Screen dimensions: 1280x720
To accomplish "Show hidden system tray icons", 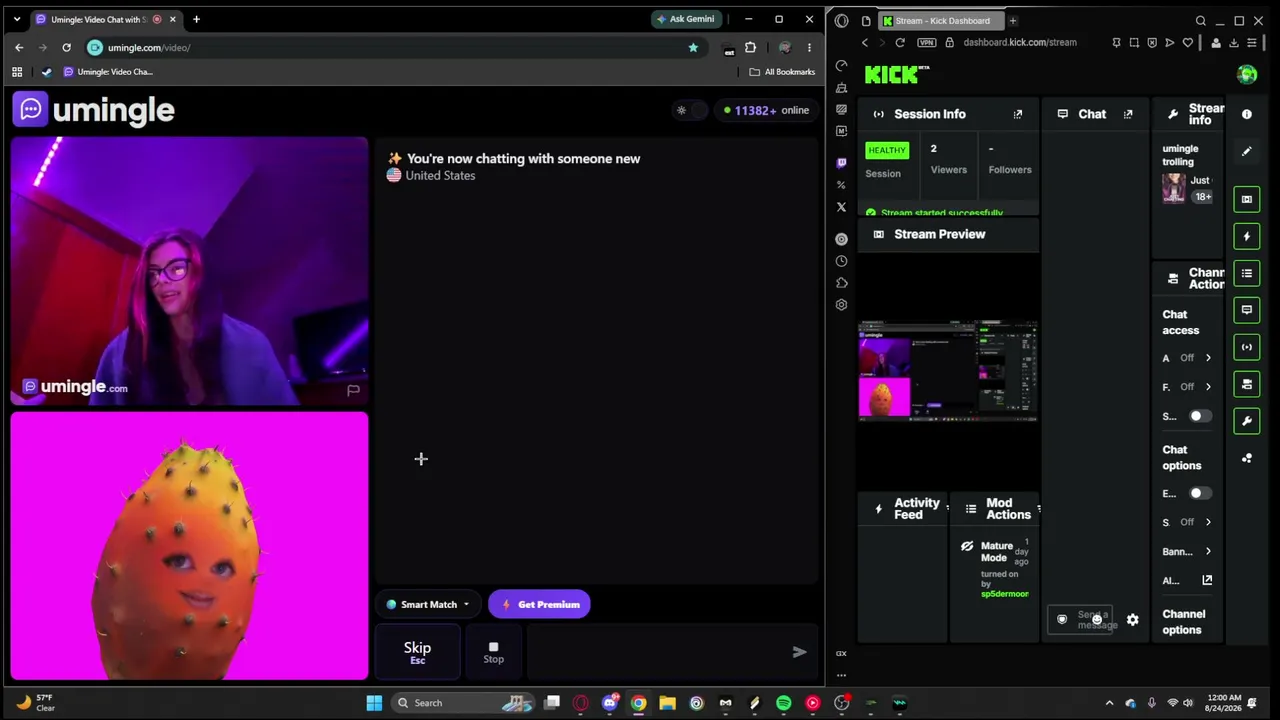I will point(1109,703).
